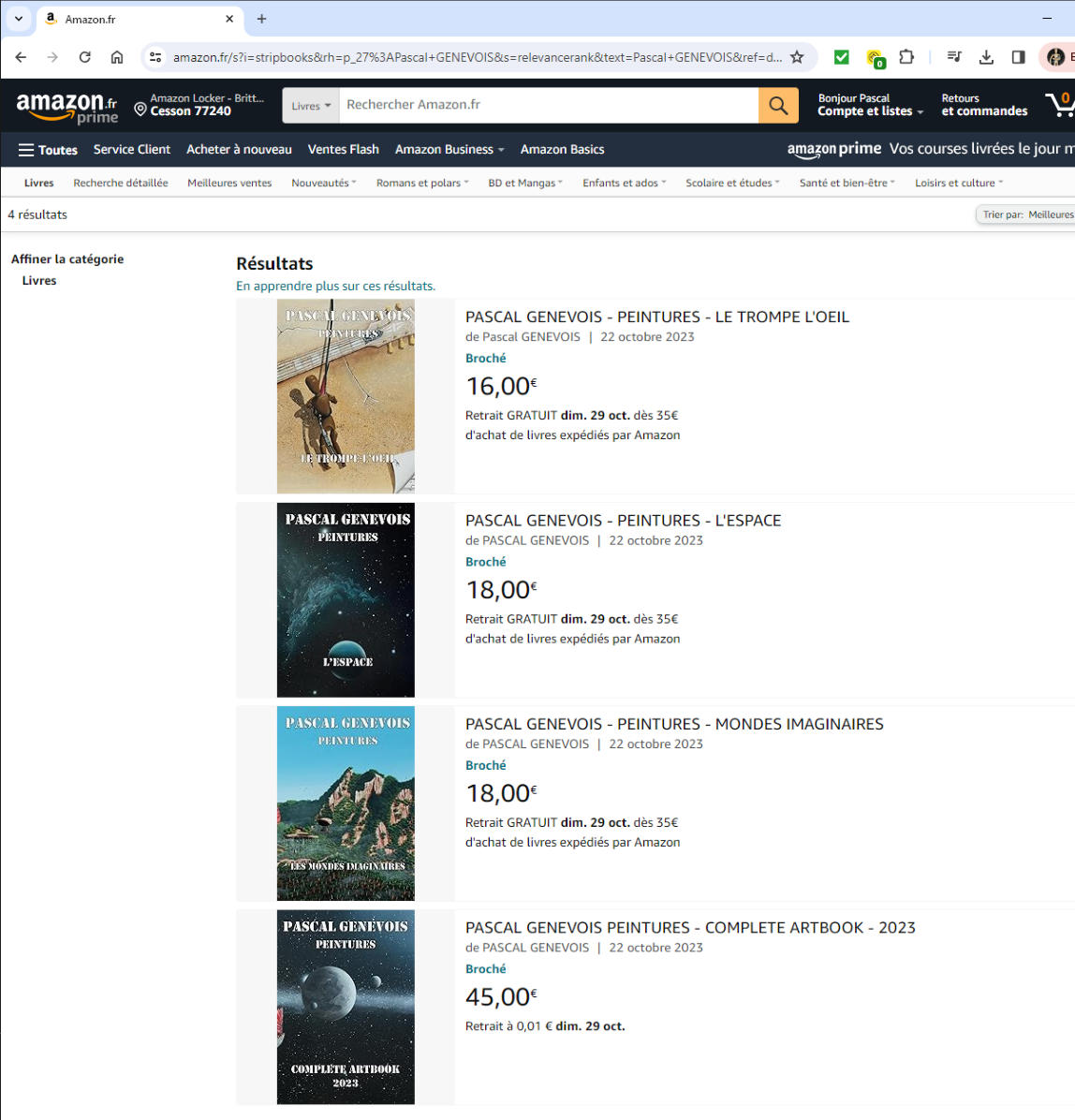1075x1120 pixels.
Task: Reload the current page
Action: click(84, 57)
